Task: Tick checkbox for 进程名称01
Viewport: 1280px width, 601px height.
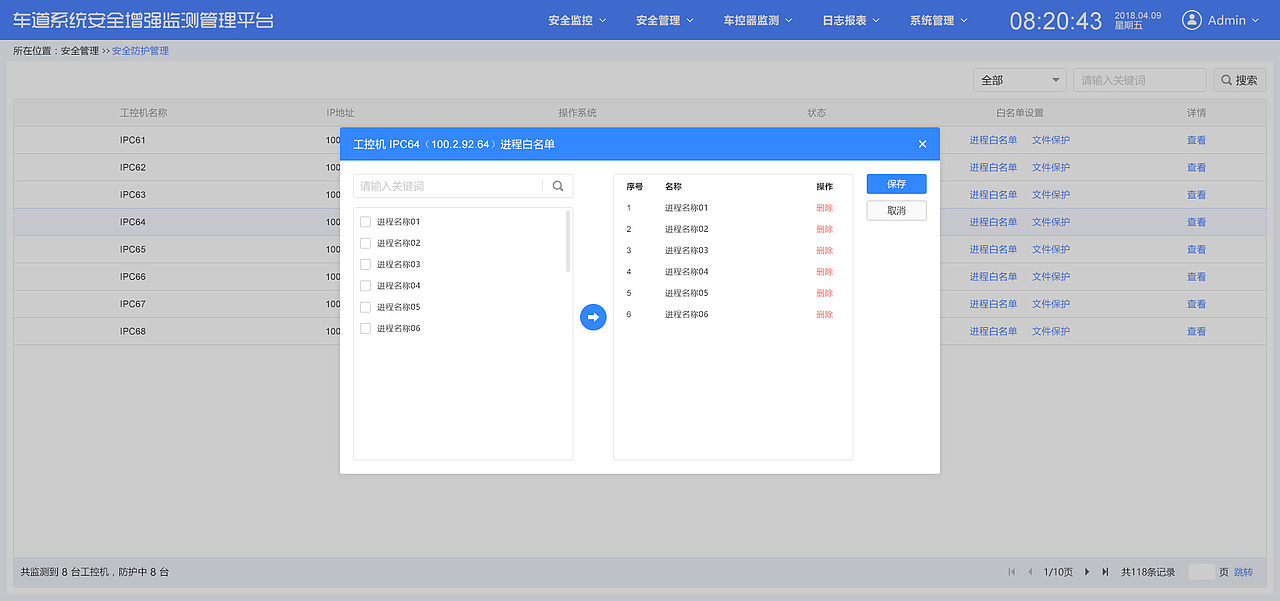Action: coord(365,222)
